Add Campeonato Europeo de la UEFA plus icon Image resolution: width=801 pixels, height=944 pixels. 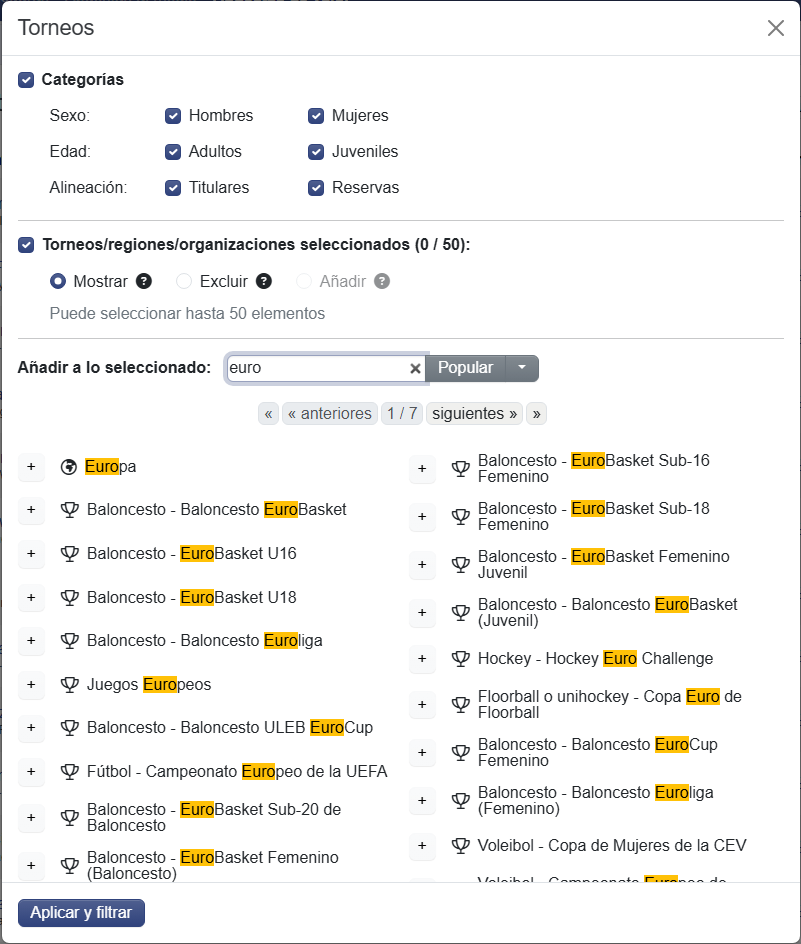pos(31,771)
